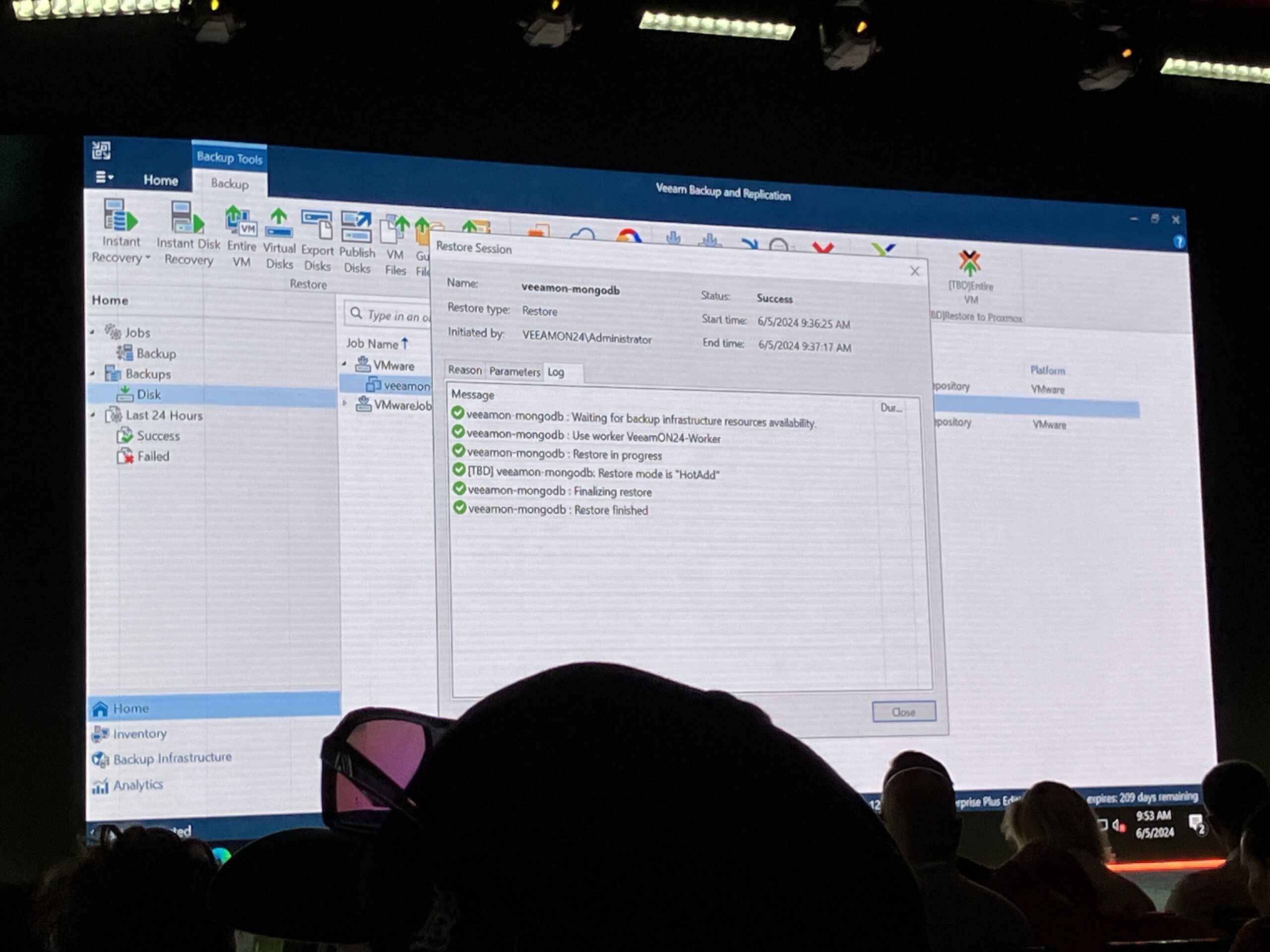Click taskbar clock showing 9:53 AM
Image resolution: width=1270 pixels, height=952 pixels.
click(1154, 824)
